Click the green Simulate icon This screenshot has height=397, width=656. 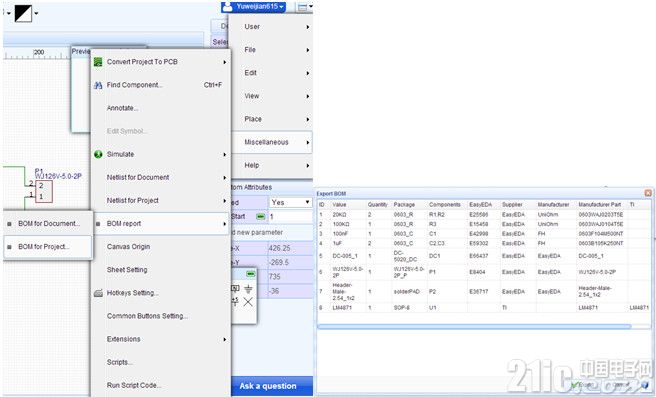pos(98,154)
